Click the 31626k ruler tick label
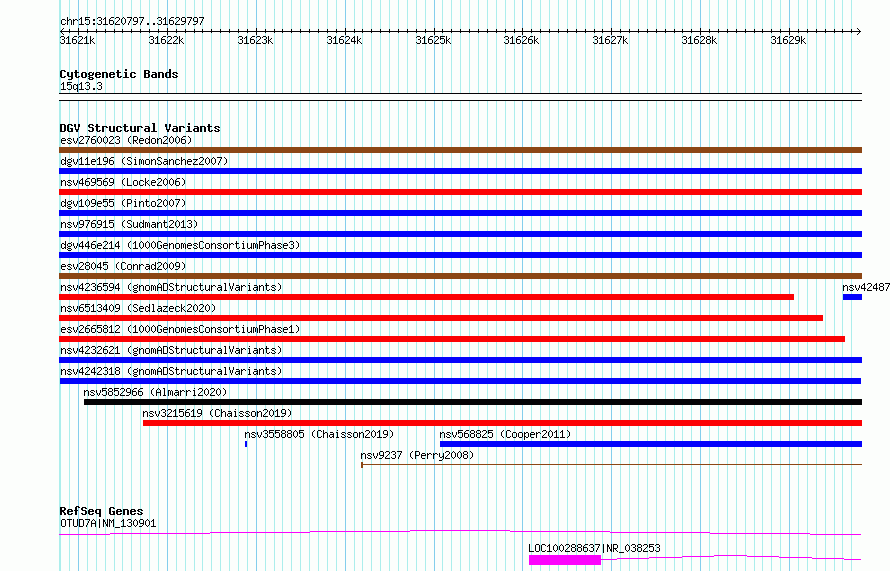This screenshot has height=571, width=890. (x=521, y=41)
